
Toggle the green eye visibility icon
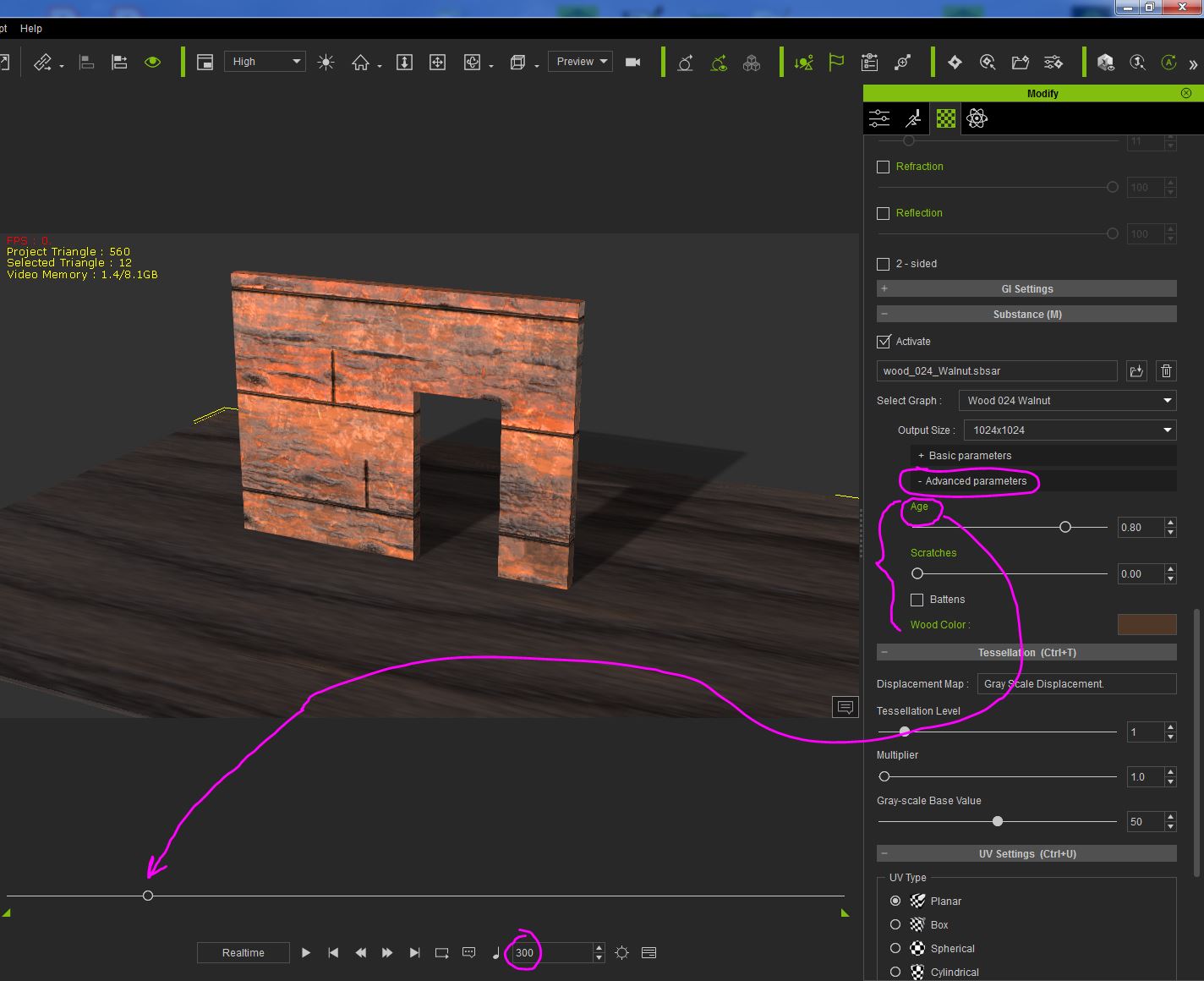point(152,62)
